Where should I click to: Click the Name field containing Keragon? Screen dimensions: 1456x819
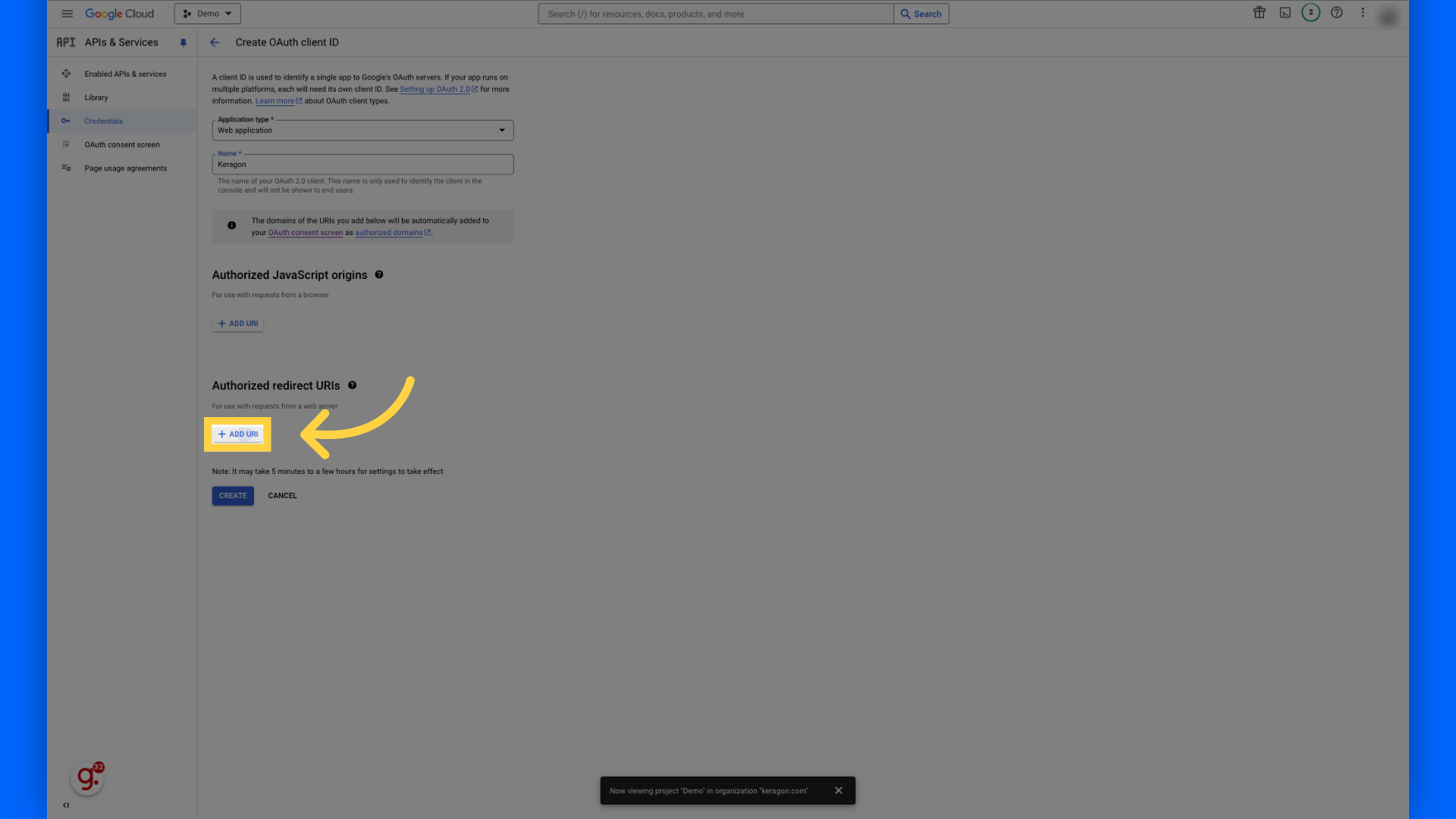pos(362,164)
